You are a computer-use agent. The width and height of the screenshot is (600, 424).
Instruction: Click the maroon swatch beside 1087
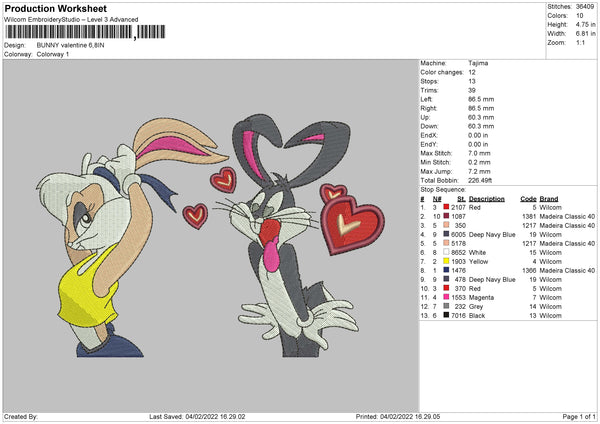tap(446, 216)
